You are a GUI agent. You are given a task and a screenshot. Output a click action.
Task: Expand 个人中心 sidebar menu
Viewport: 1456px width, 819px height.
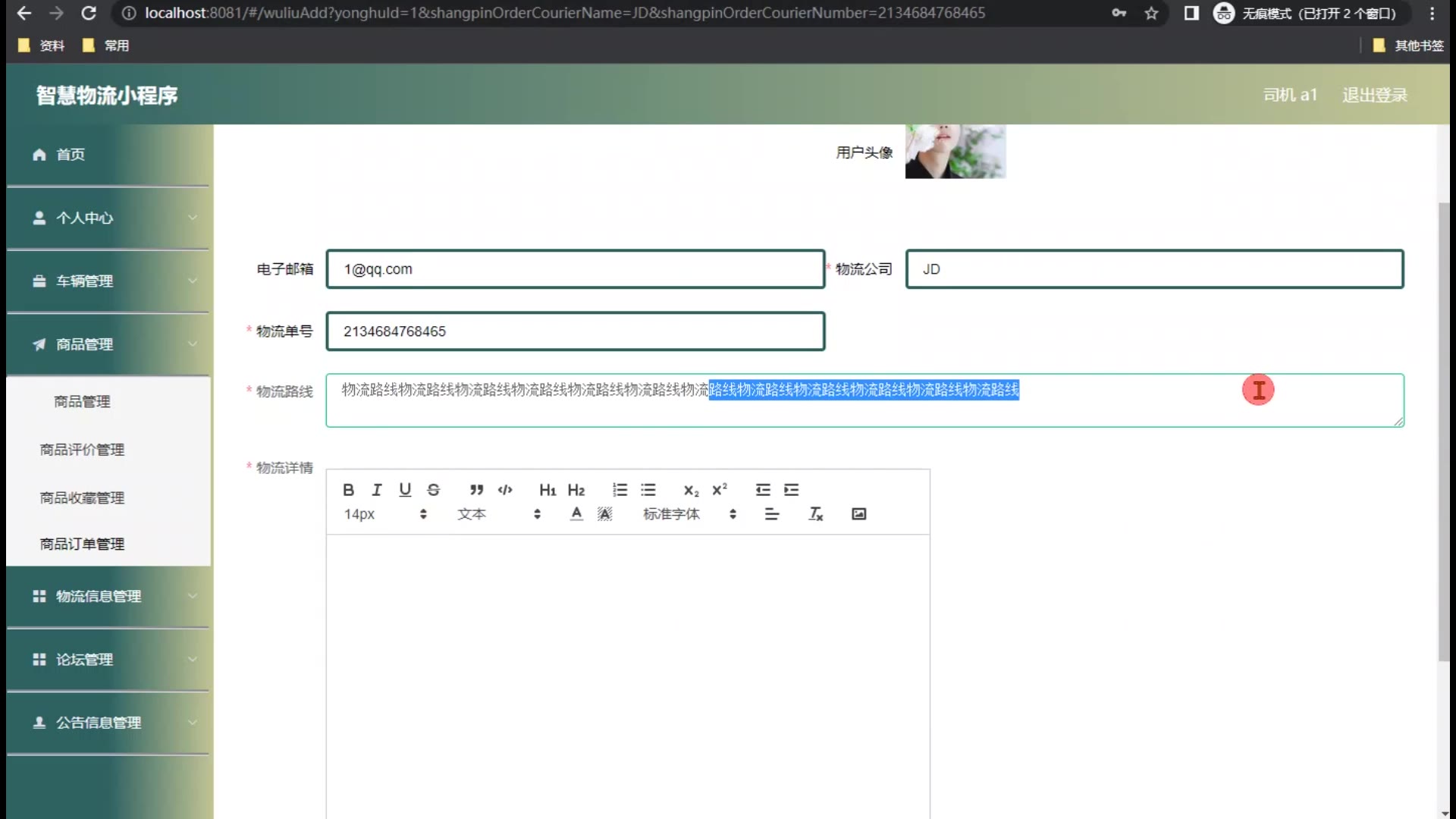[108, 218]
